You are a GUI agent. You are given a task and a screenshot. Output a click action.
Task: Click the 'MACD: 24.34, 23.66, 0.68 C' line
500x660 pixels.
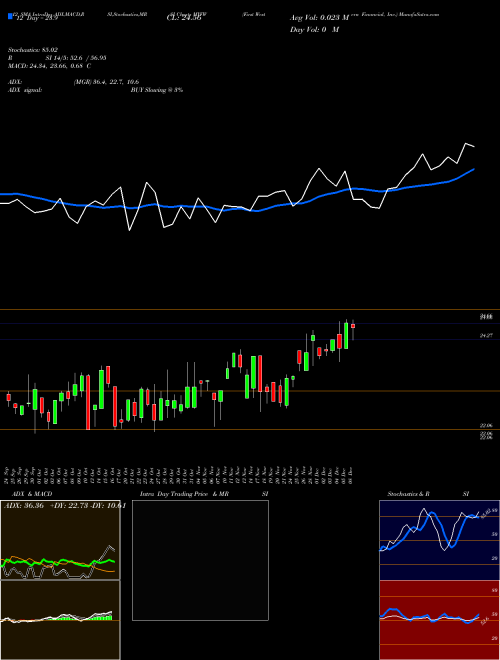click(50, 66)
